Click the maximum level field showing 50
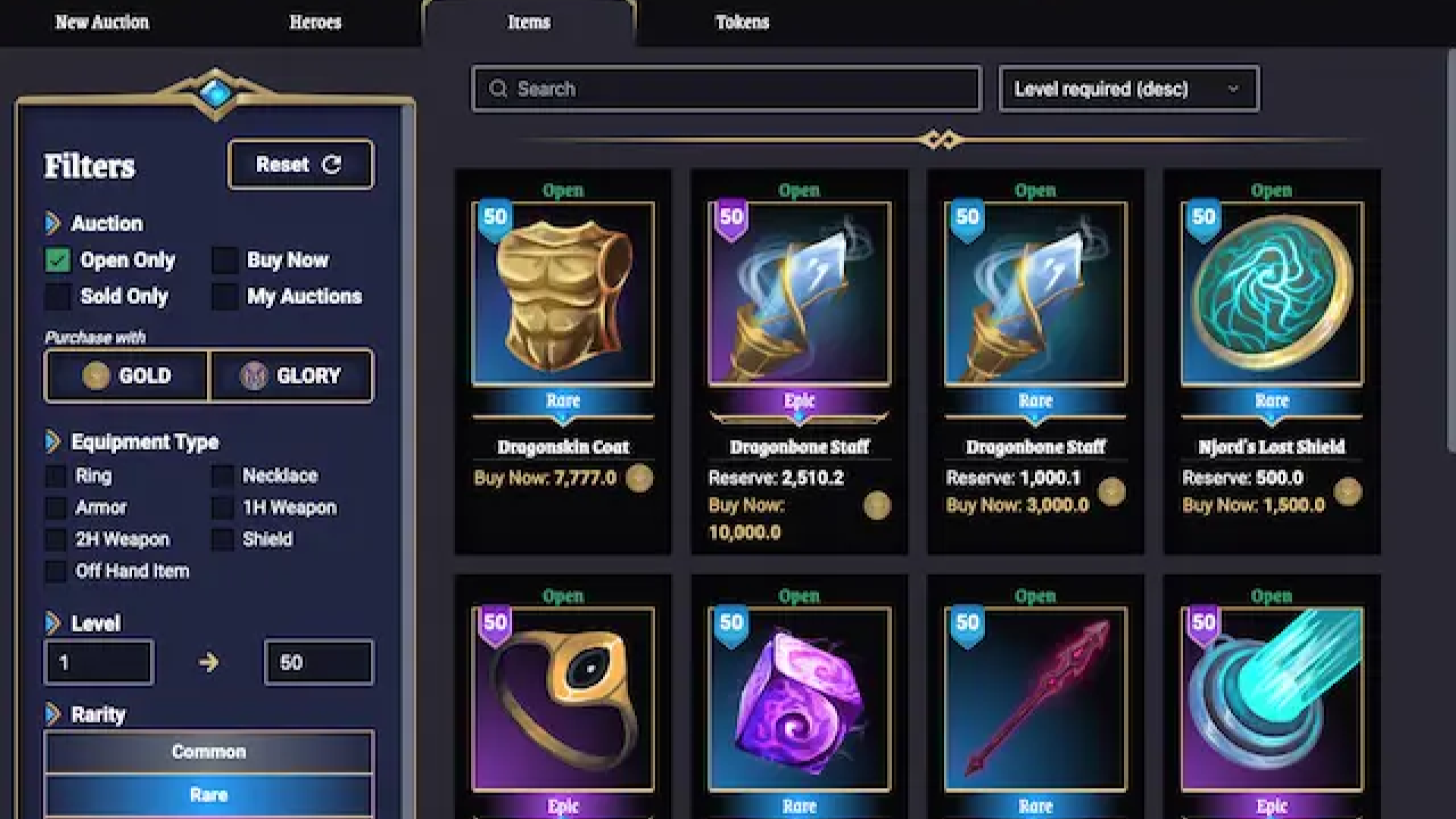1456x819 pixels. click(x=318, y=662)
